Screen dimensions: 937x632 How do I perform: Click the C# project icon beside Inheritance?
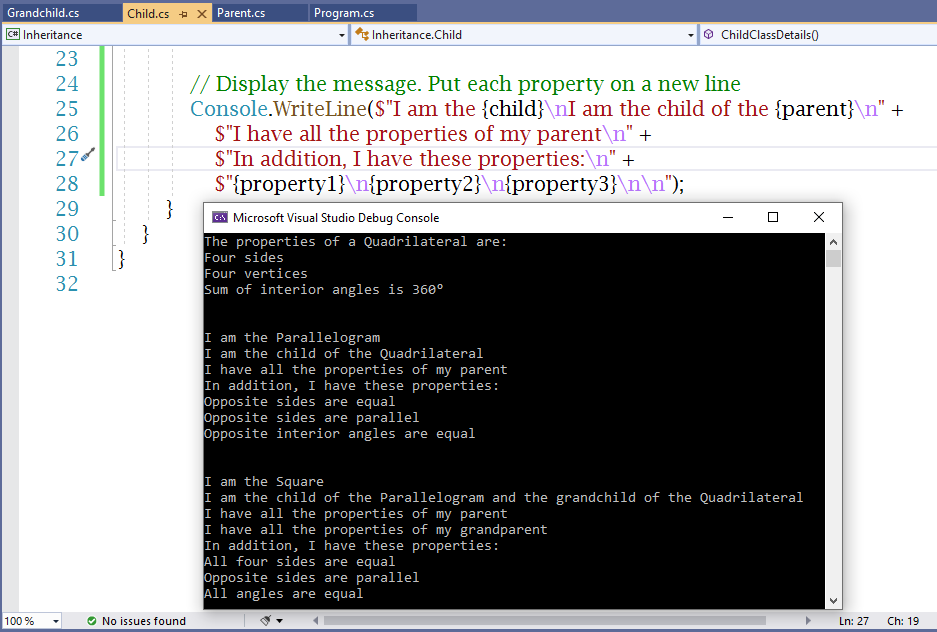pyautogui.click(x=13, y=34)
